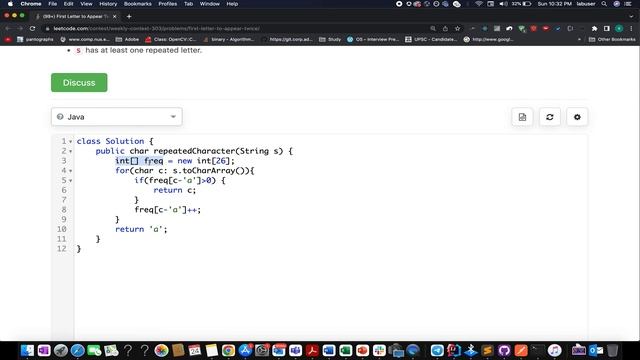640x360 pixels.
Task: Open Slack from the dock
Action: click(379, 350)
